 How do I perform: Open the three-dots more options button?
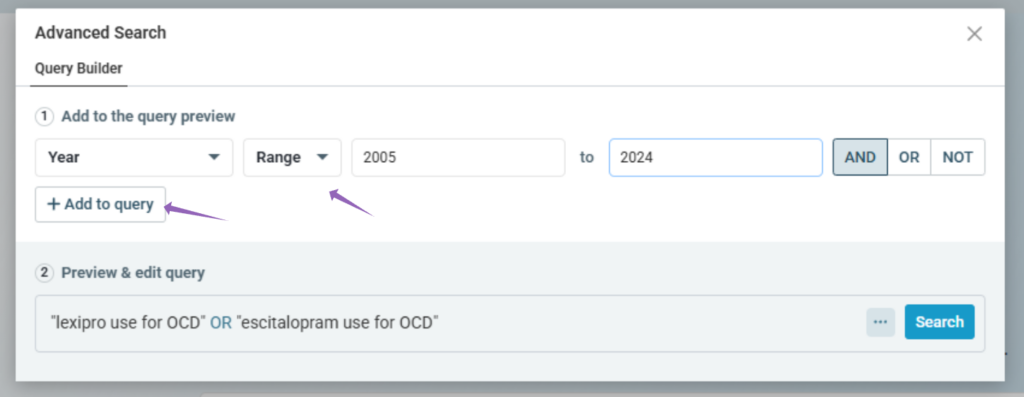(880, 322)
